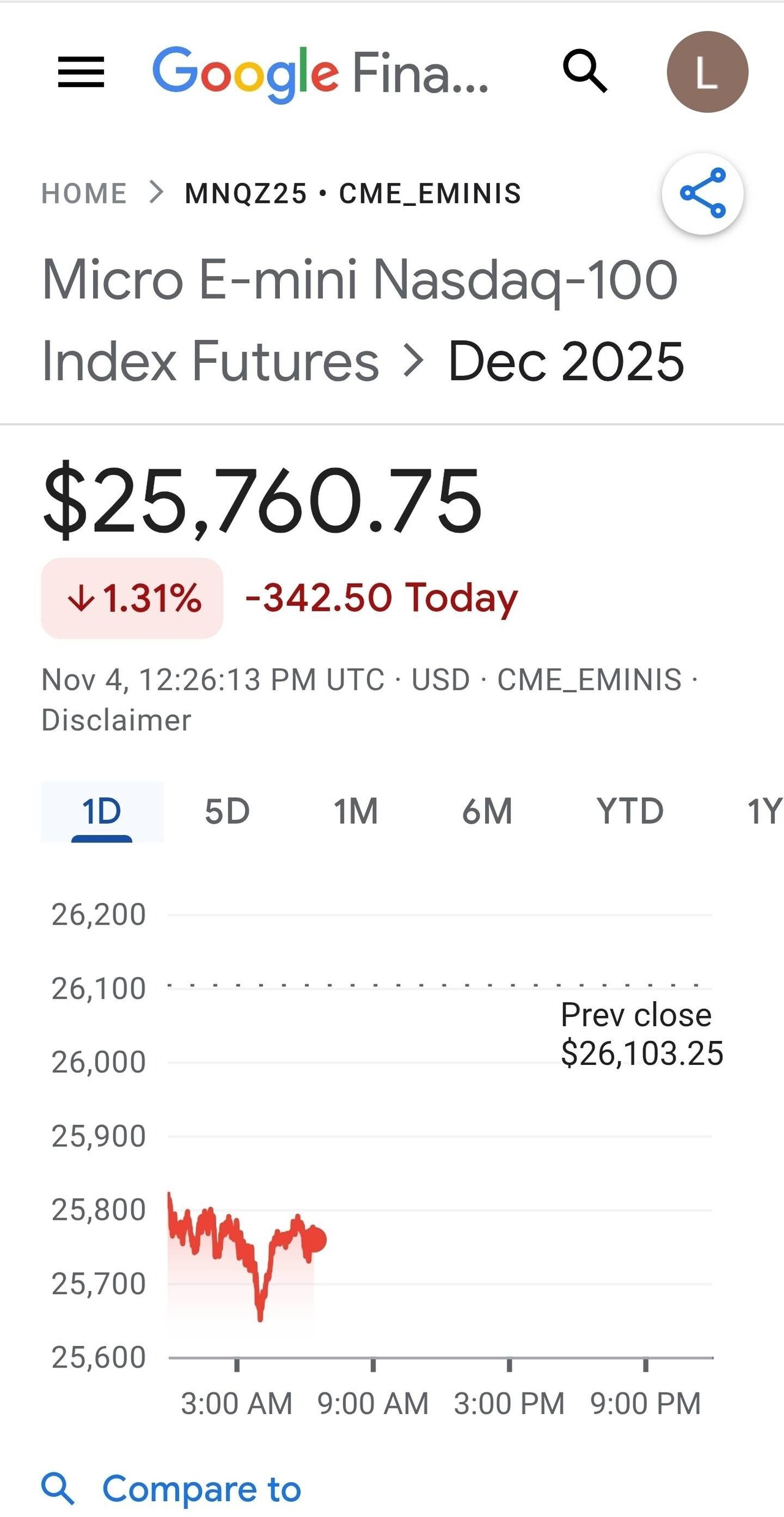
Task: Switch to the 5D chart range
Action: (x=227, y=811)
